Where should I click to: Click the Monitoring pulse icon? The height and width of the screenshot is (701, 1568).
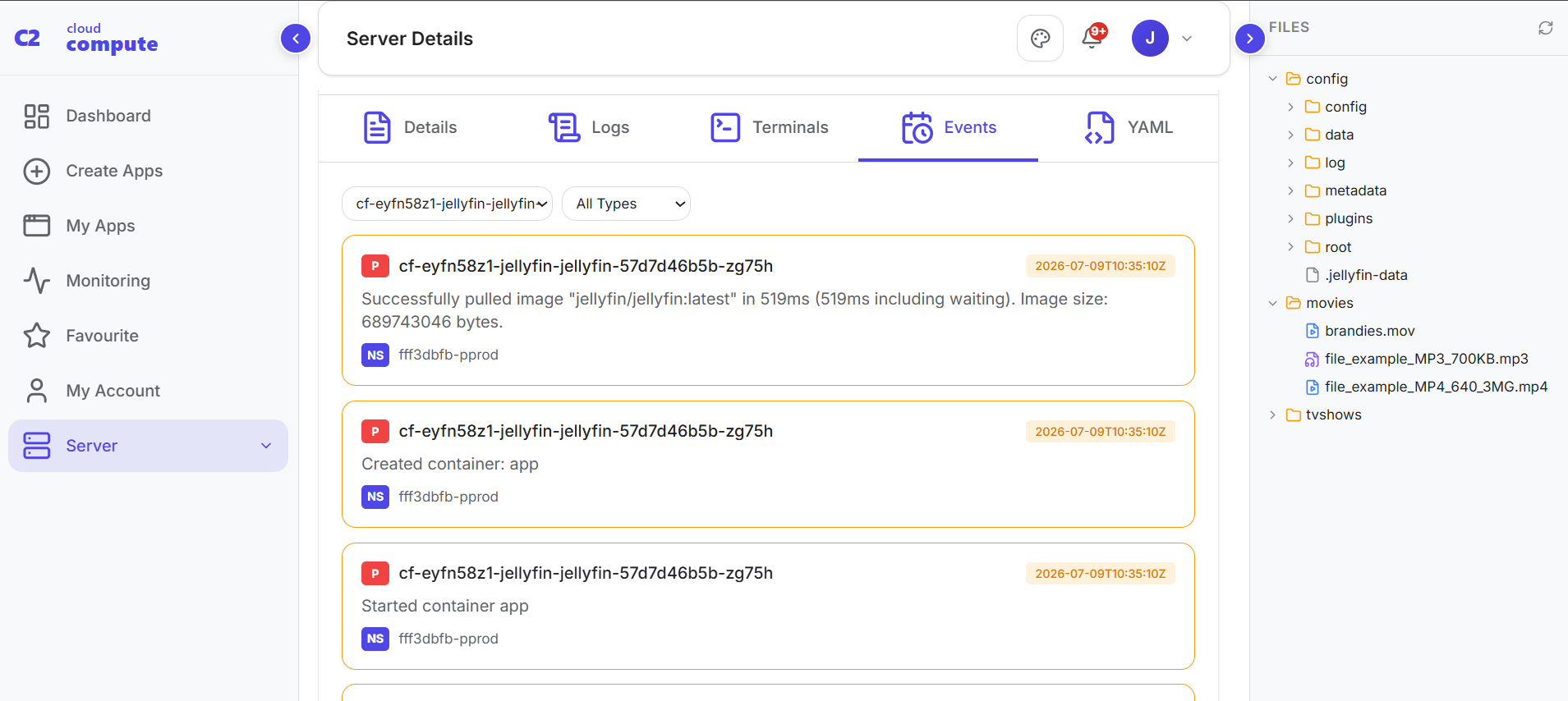coord(37,281)
